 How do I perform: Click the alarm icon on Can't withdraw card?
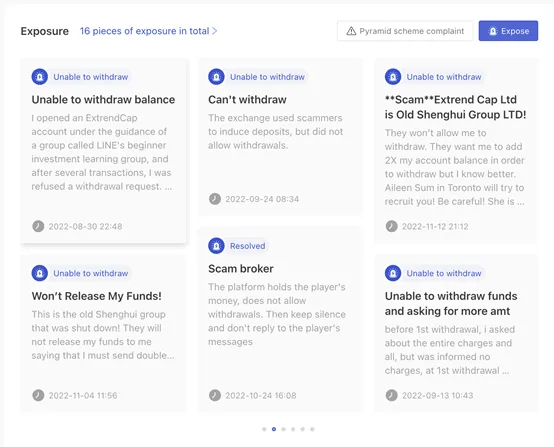(216, 77)
